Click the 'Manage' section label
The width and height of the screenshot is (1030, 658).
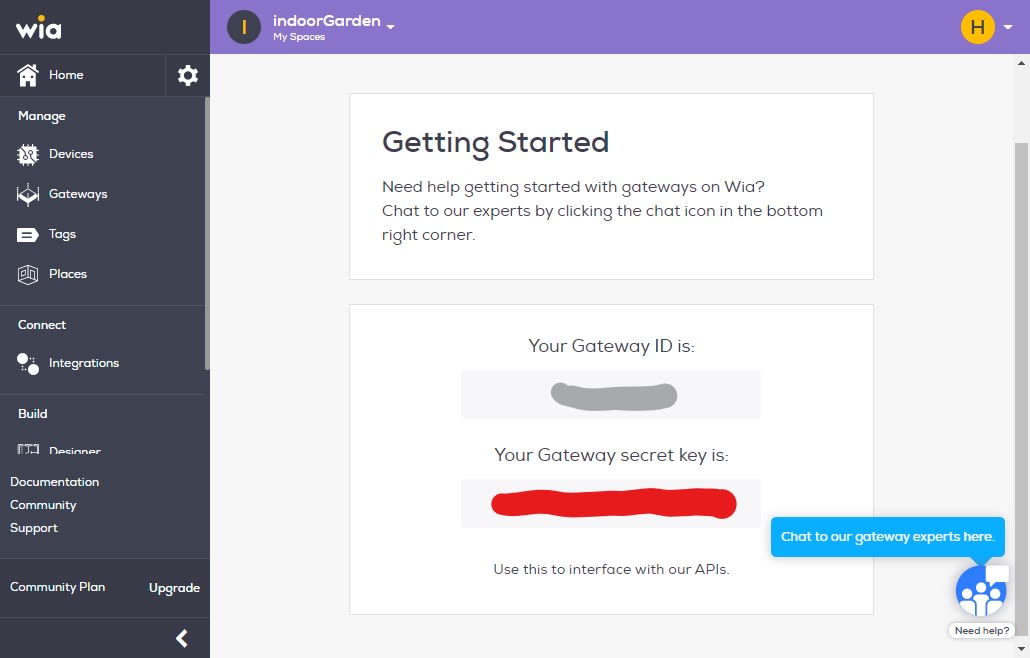coord(41,116)
